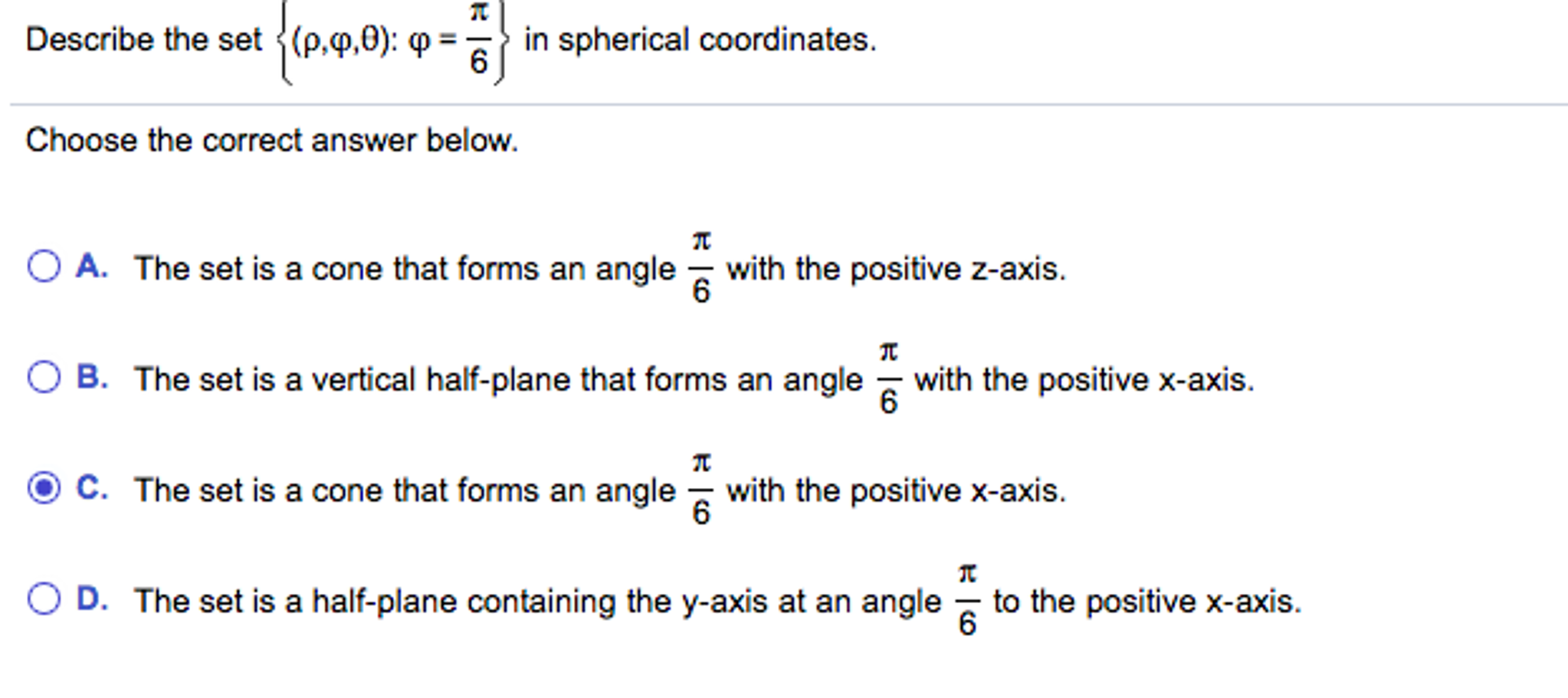
Task: Click the bold letter A label
Action: coord(90,266)
